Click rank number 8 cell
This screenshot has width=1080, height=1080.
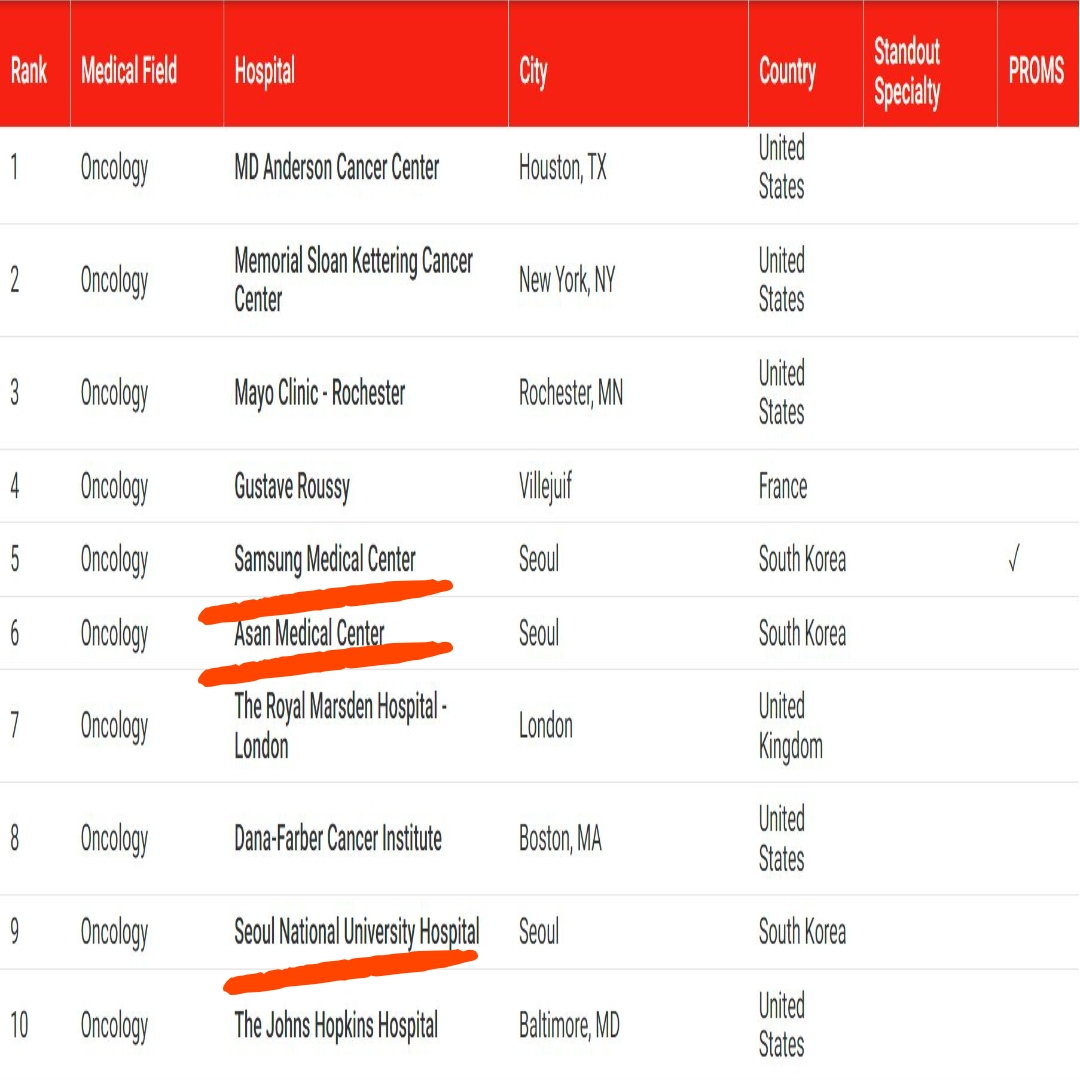[x=14, y=839]
